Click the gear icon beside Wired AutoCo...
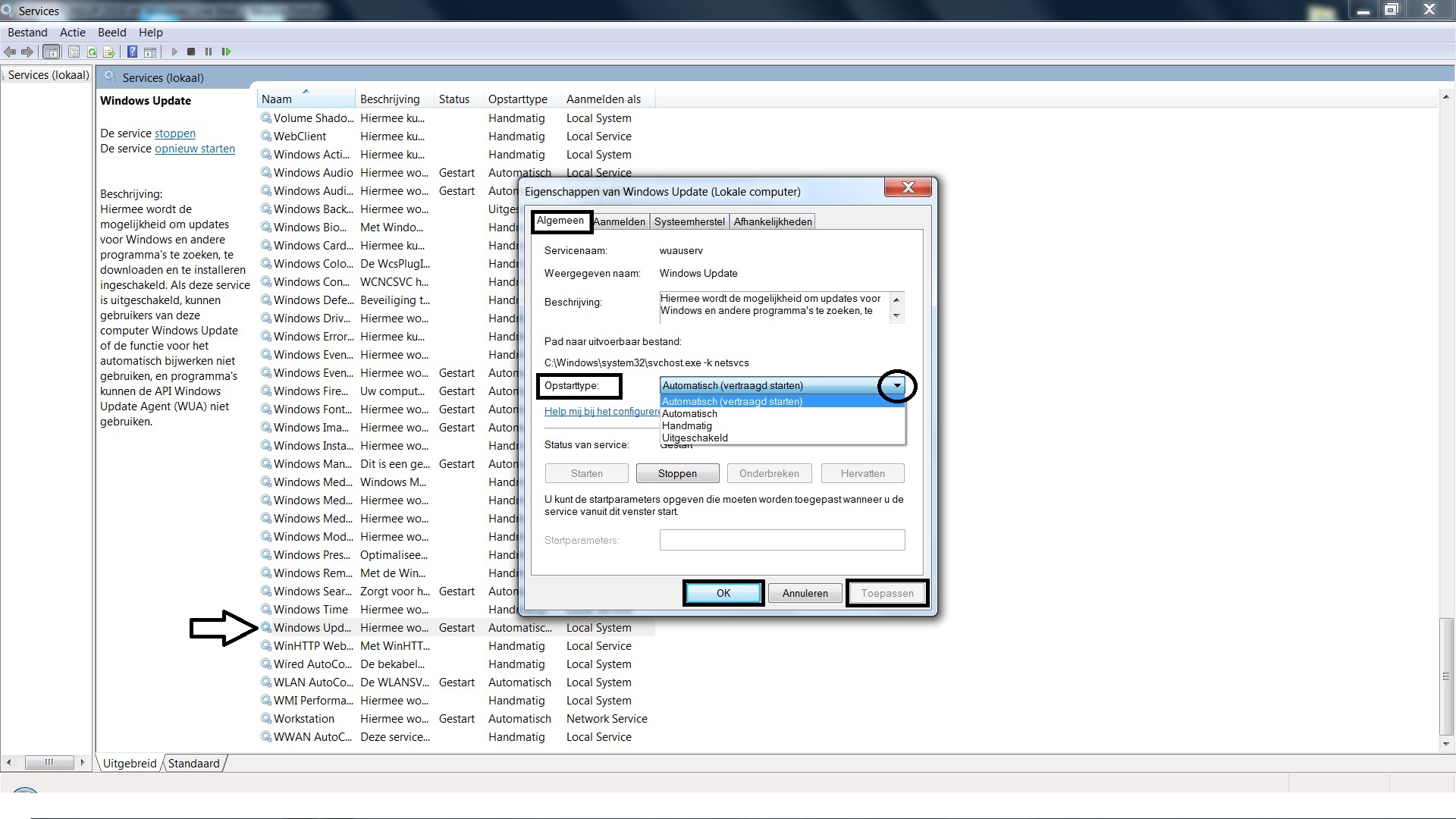This screenshot has width=1456, height=819. (x=266, y=664)
